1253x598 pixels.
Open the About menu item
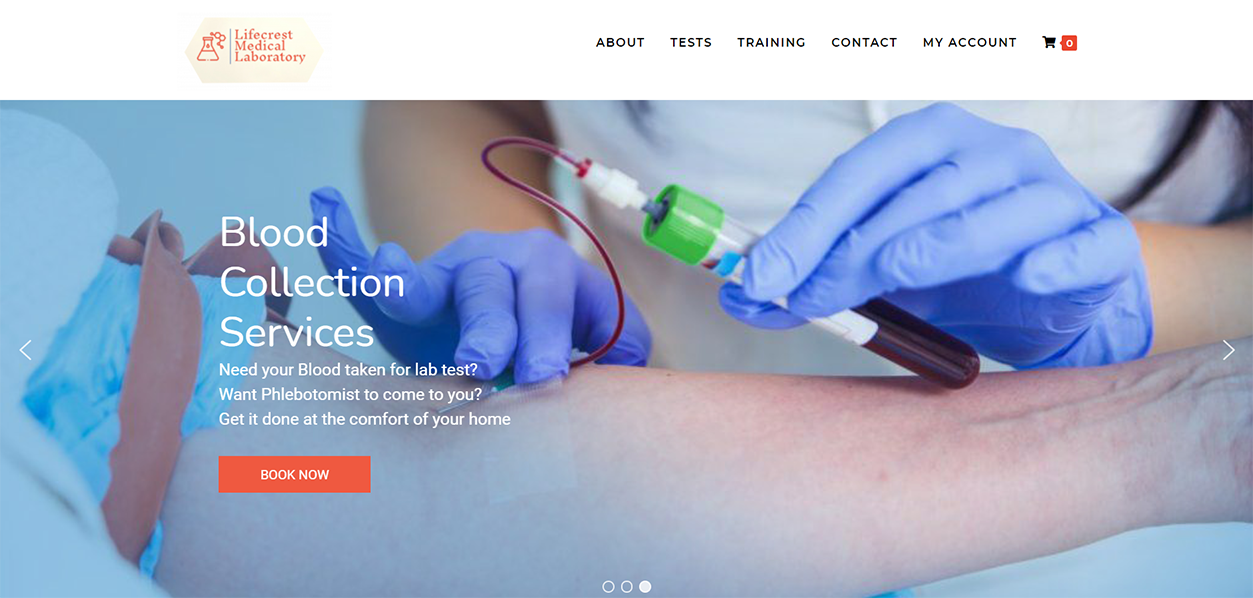click(x=620, y=42)
